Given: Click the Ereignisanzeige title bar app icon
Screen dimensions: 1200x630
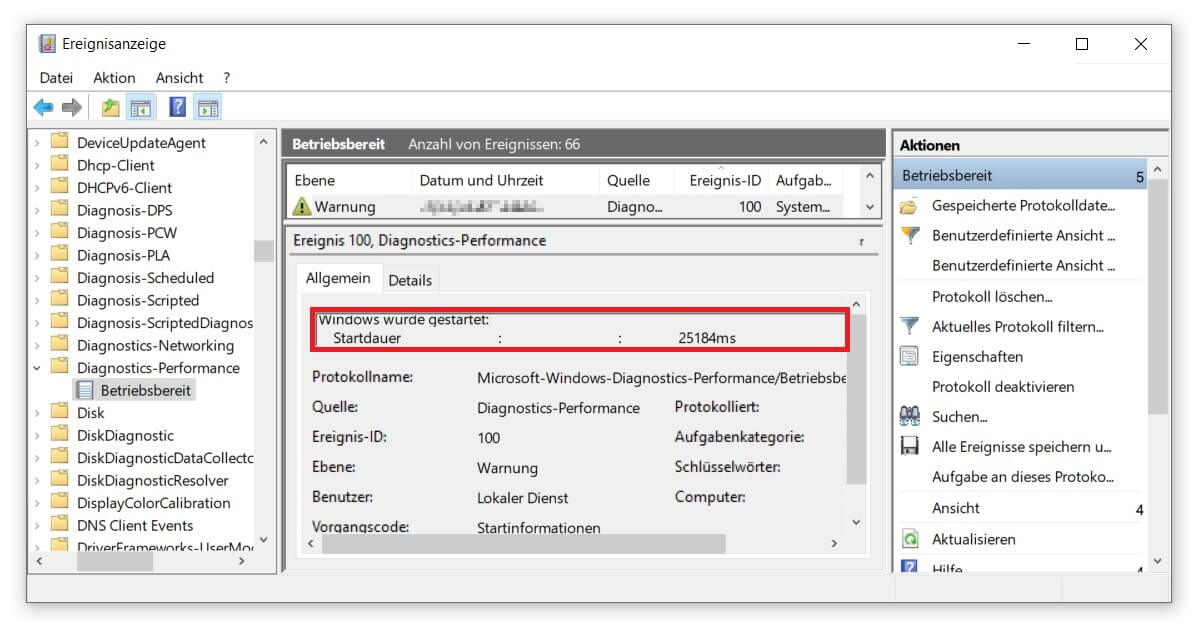Looking at the screenshot, I should point(47,44).
